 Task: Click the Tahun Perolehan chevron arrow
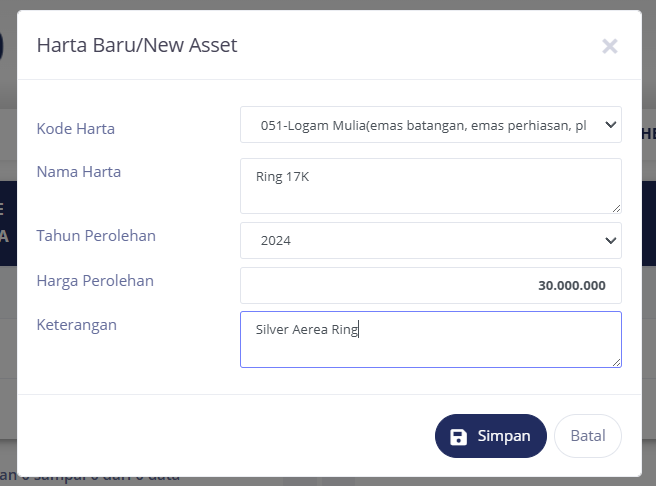point(611,241)
